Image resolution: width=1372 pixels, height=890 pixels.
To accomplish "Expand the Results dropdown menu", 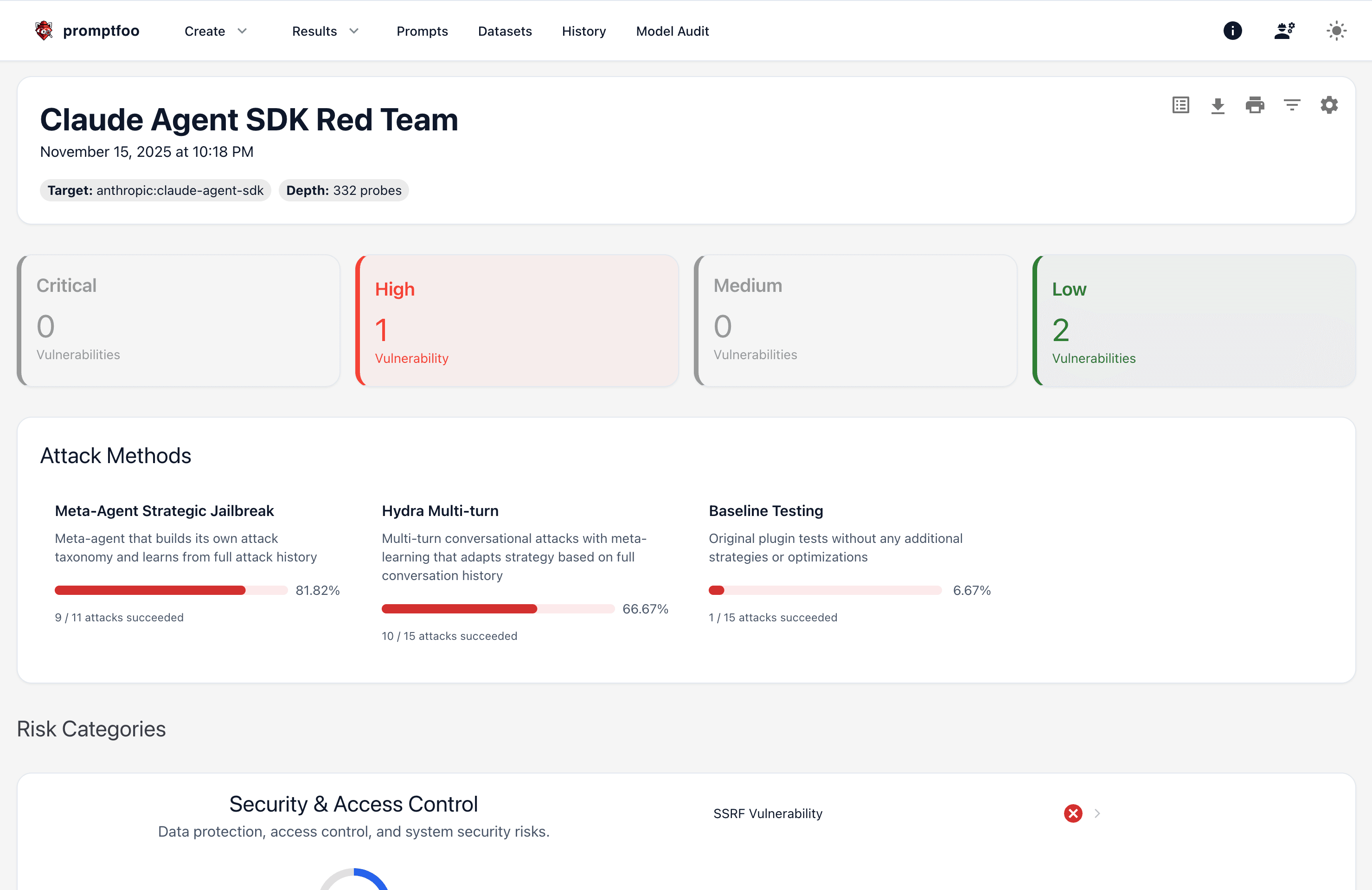I will coord(325,31).
